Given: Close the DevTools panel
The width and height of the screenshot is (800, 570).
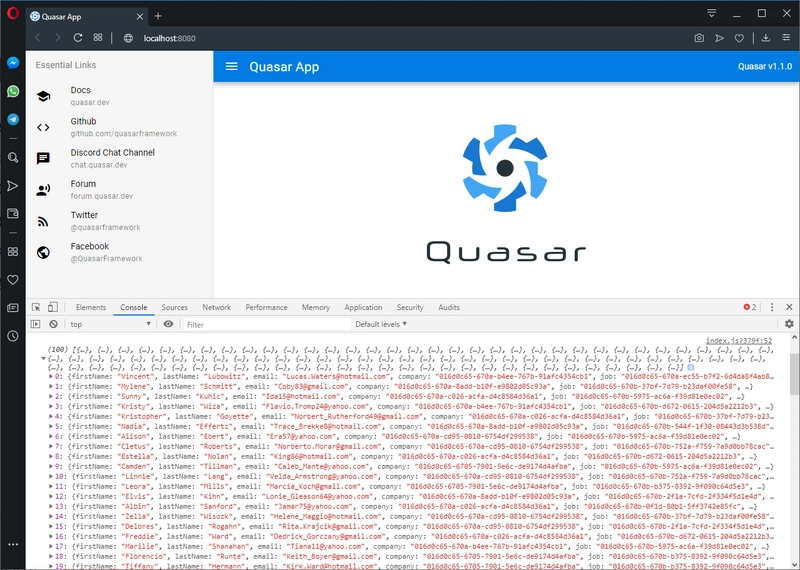Looking at the screenshot, I should [x=789, y=307].
